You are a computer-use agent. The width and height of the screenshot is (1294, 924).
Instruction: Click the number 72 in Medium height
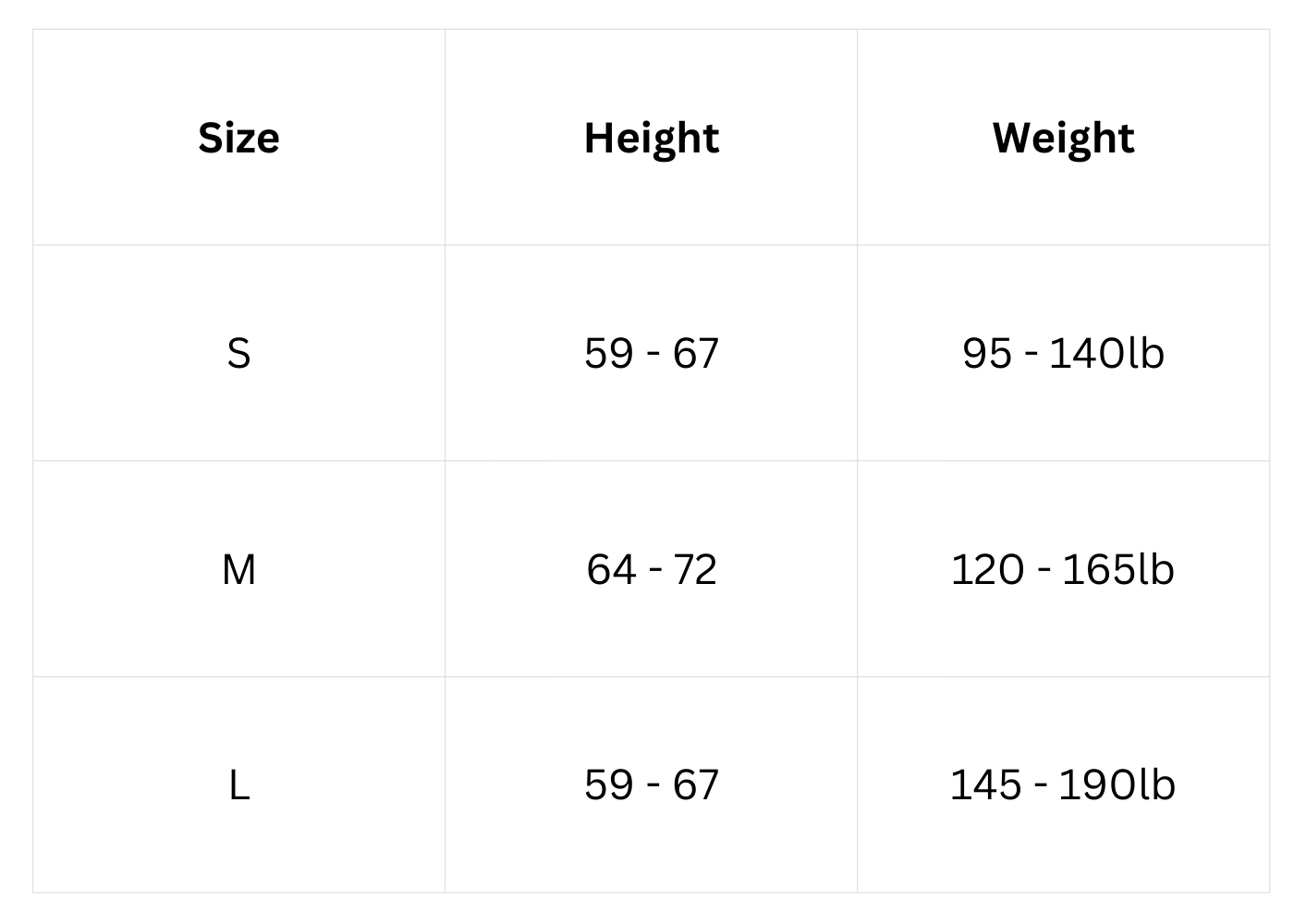point(694,569)
